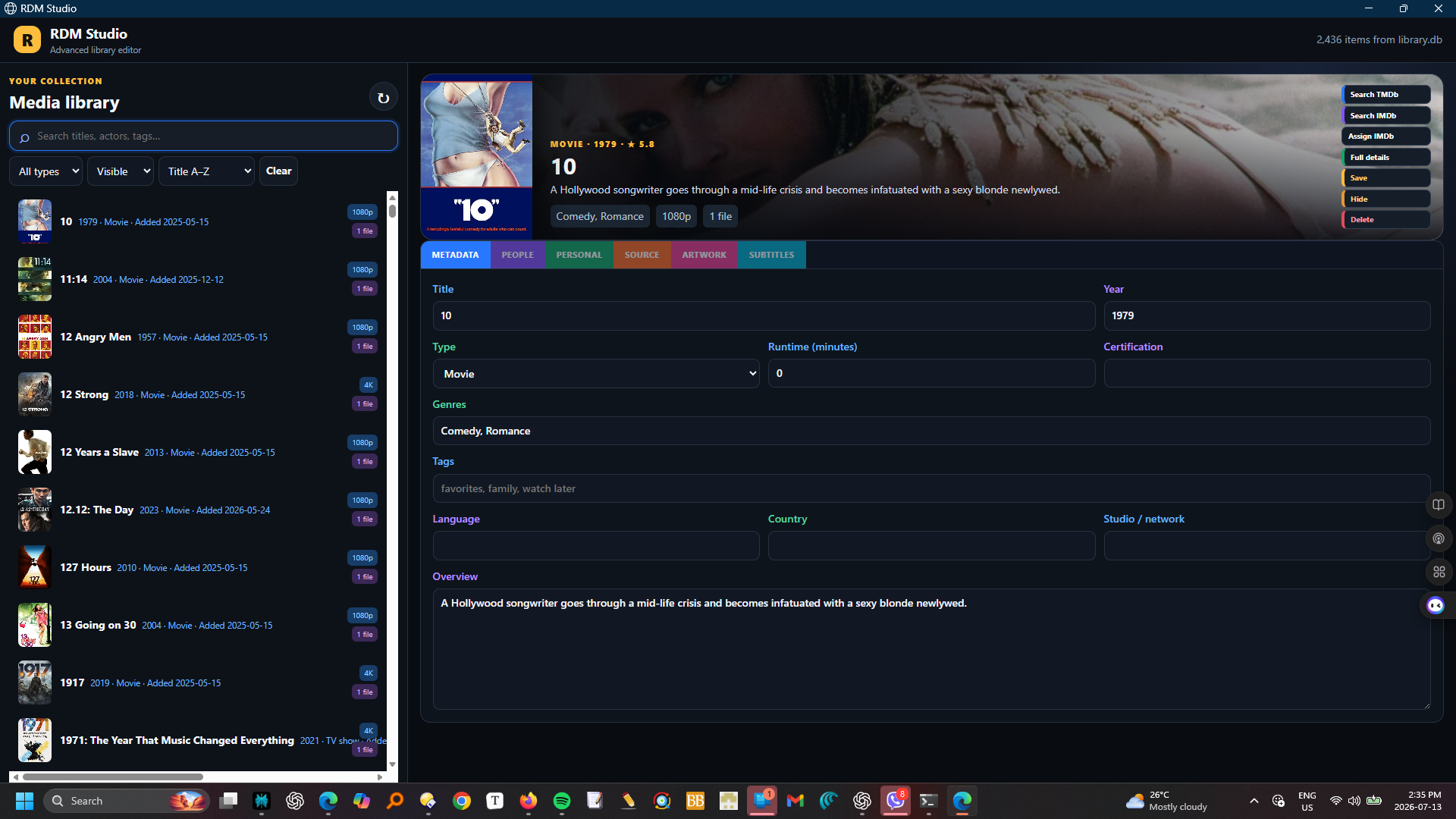Open Notepad T icon on taskbar
The height and width of the screenshot is (819, 1456).
(495, 801)
